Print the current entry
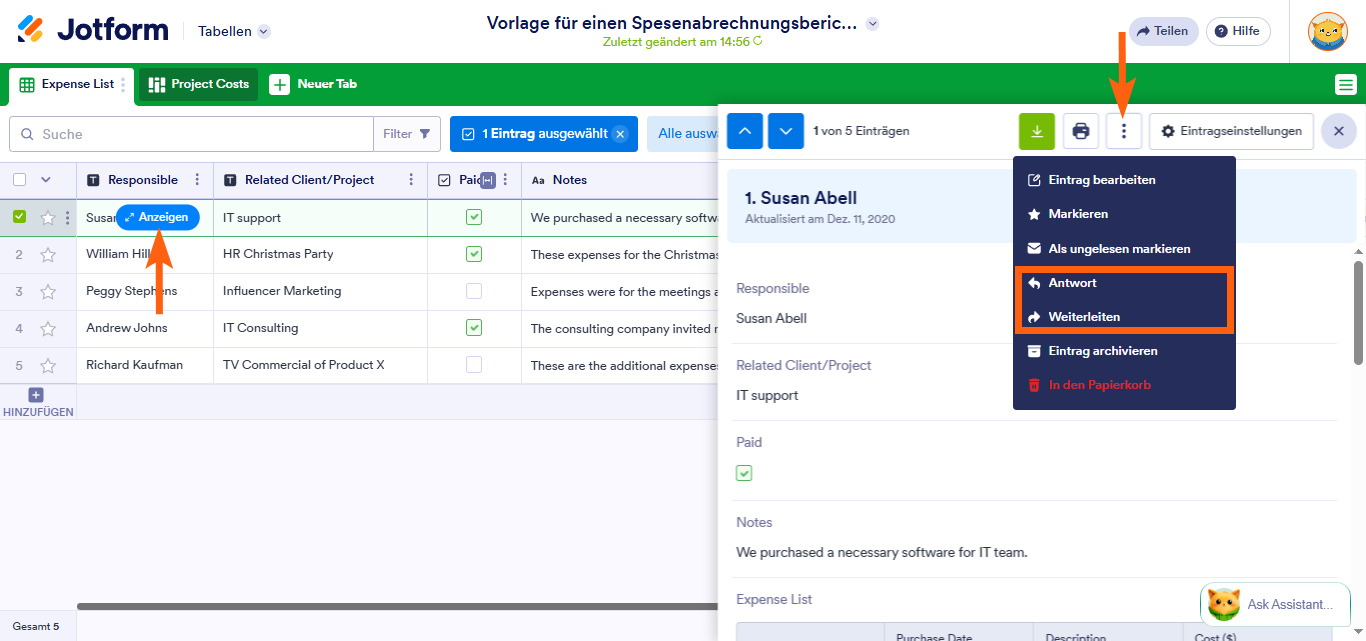Screen dimensions: 1366x641 [x=1080, y=131]
